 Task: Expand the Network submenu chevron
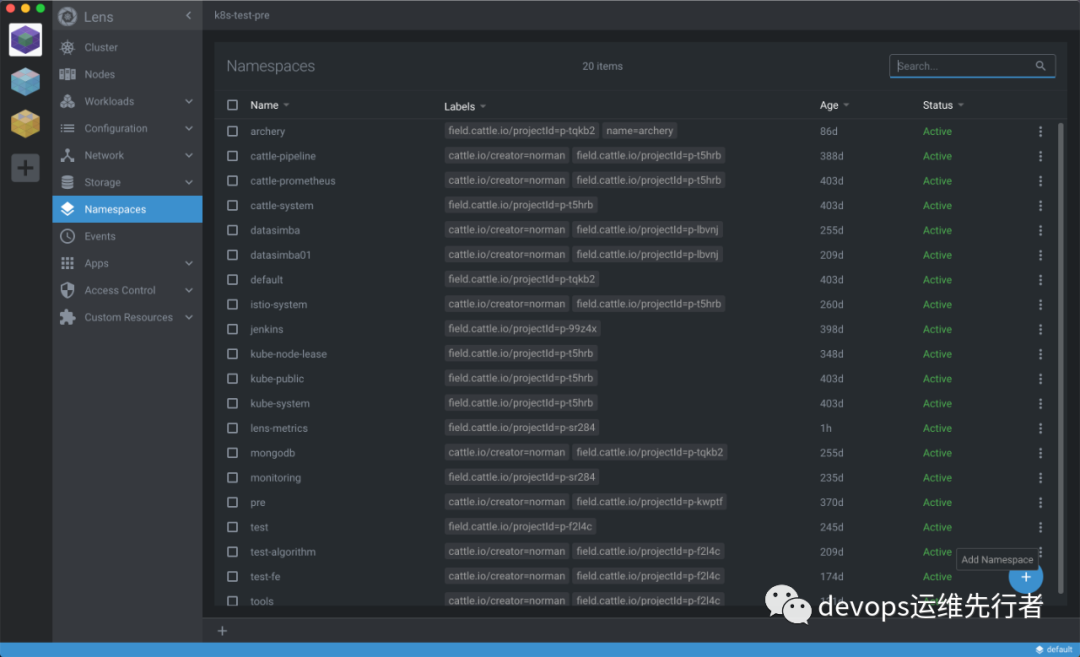coord(189,155)
